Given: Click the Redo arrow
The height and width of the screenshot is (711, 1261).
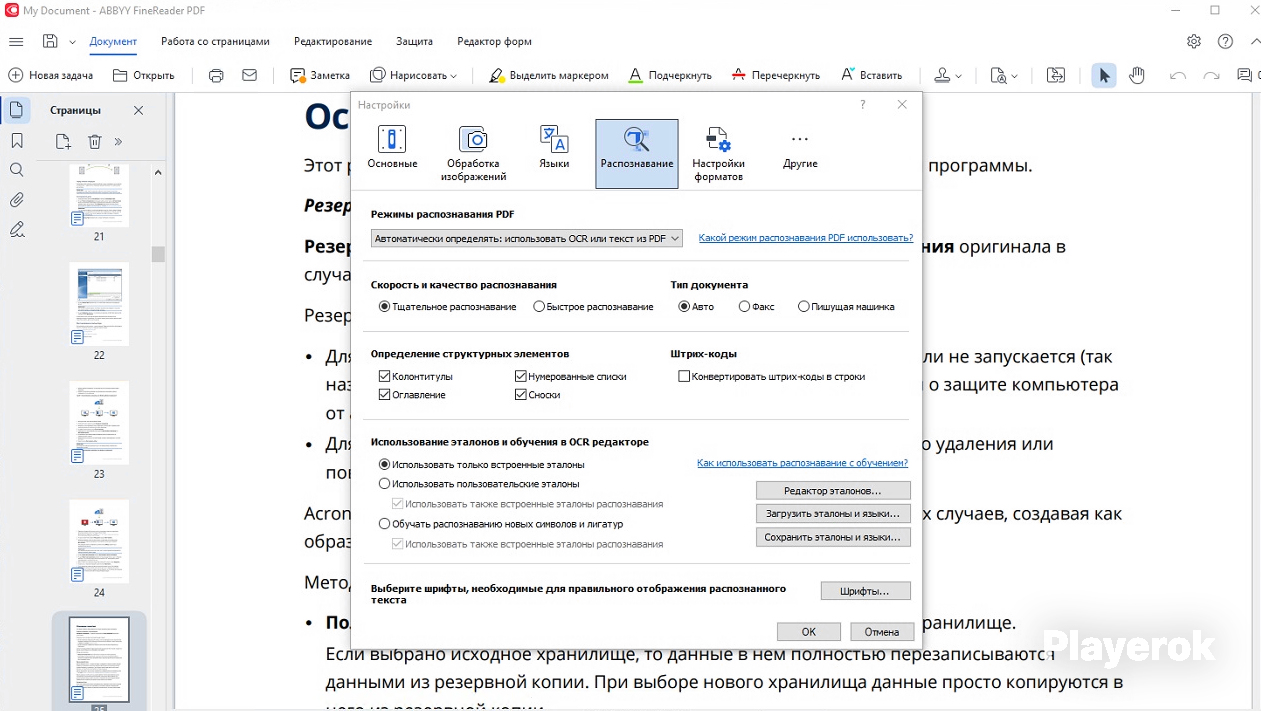Looking at the screenshot, I should (1212, 75).
